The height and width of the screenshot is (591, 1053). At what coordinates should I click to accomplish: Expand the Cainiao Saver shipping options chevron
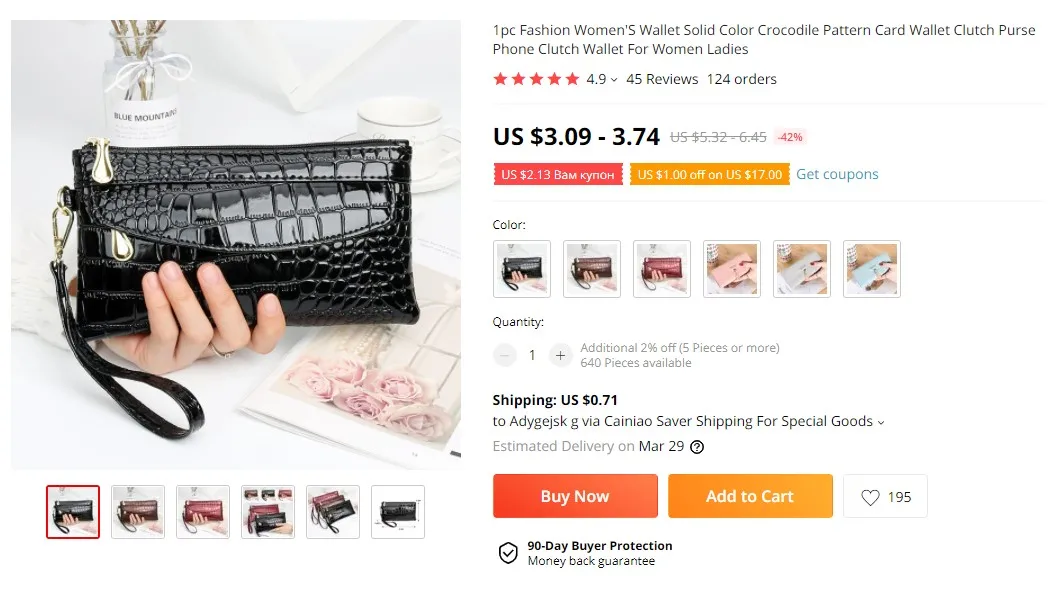tap(881, 422)
